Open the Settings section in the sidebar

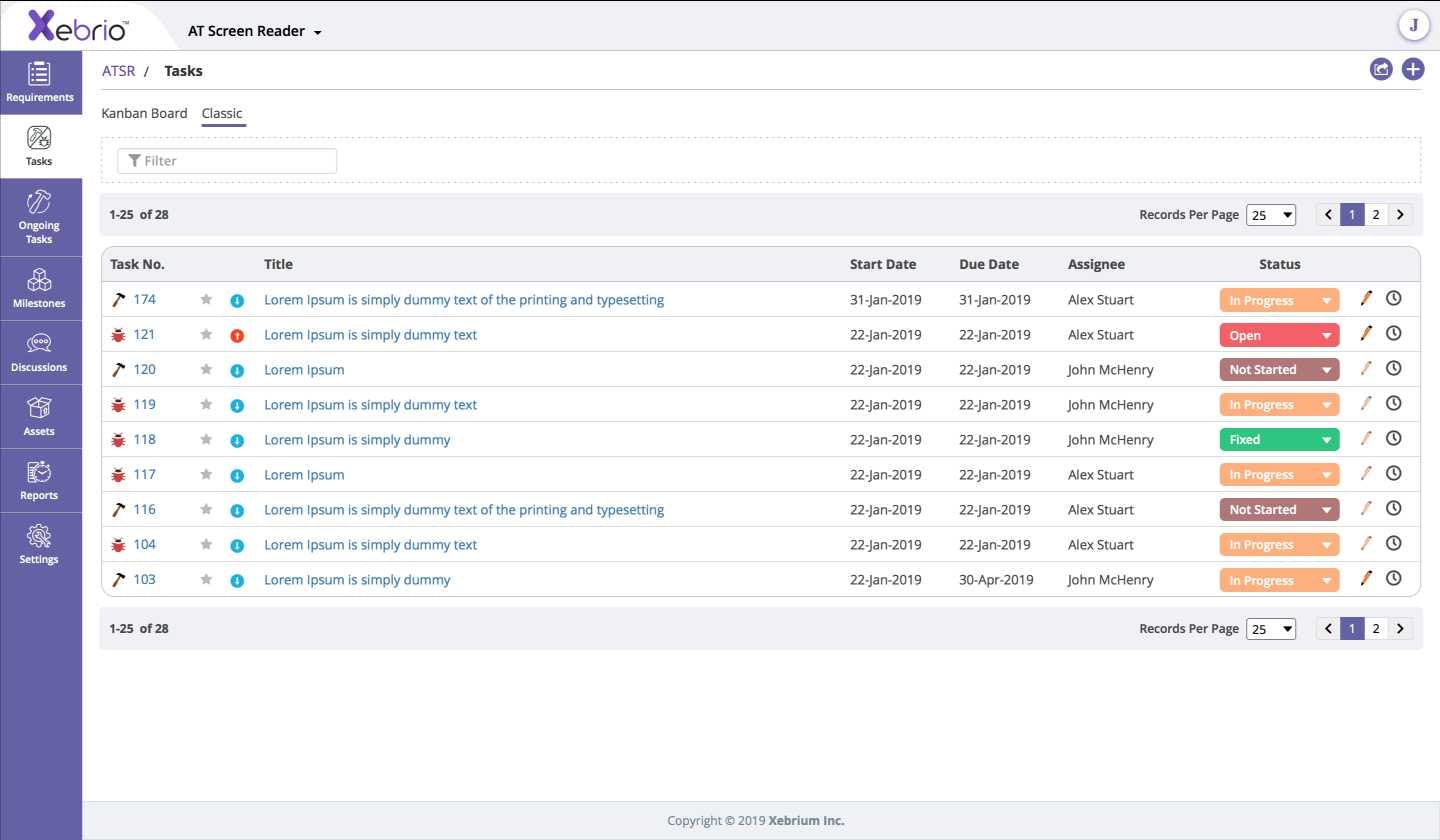pyautogui.click(x=39, y=544)
